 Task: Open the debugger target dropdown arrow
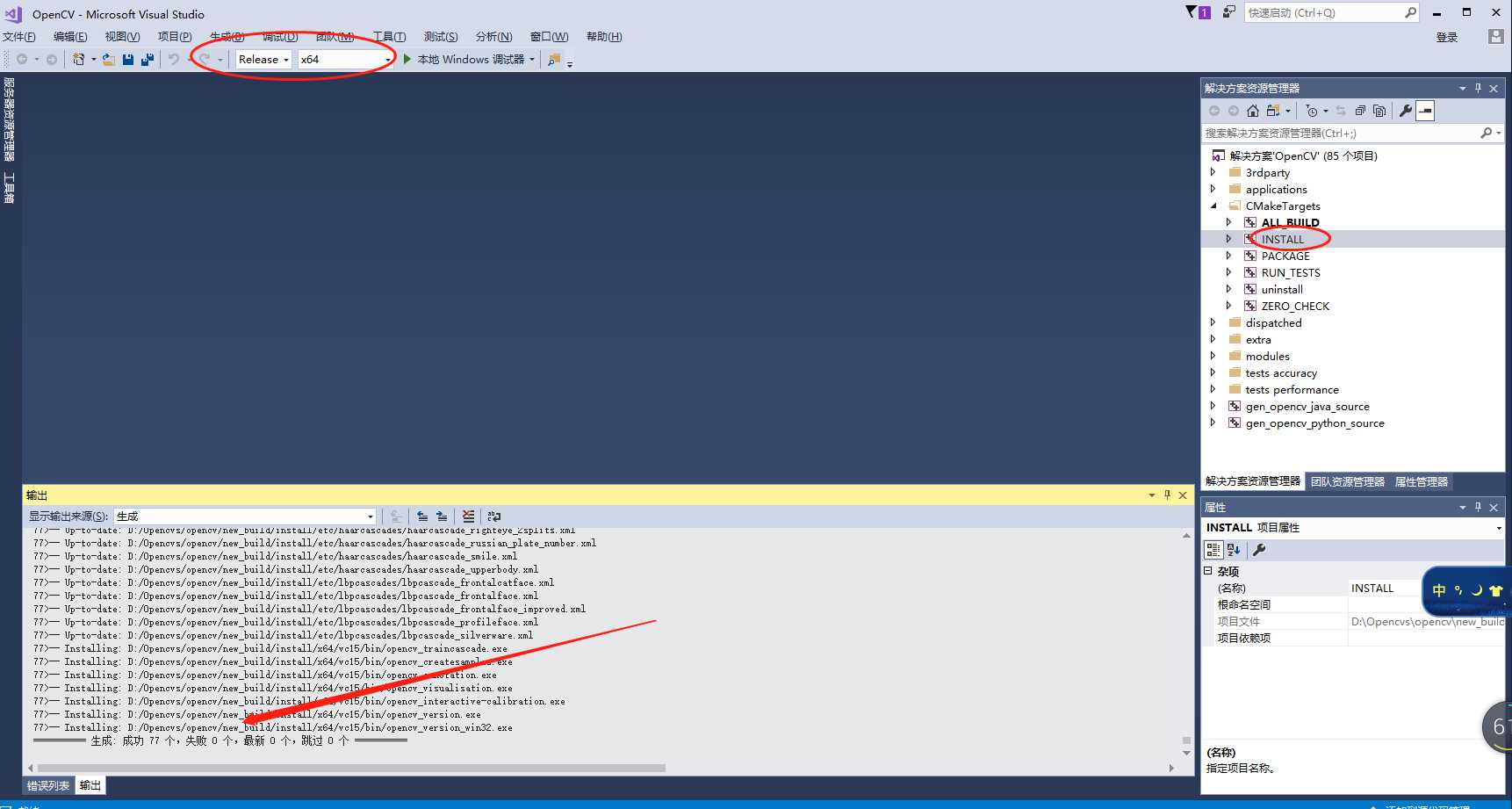pyautogui.click(x=532, y=60)
